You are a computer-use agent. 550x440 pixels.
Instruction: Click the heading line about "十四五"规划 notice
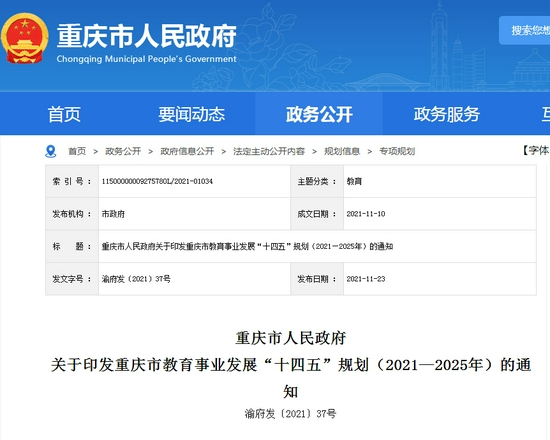[291, 365]
